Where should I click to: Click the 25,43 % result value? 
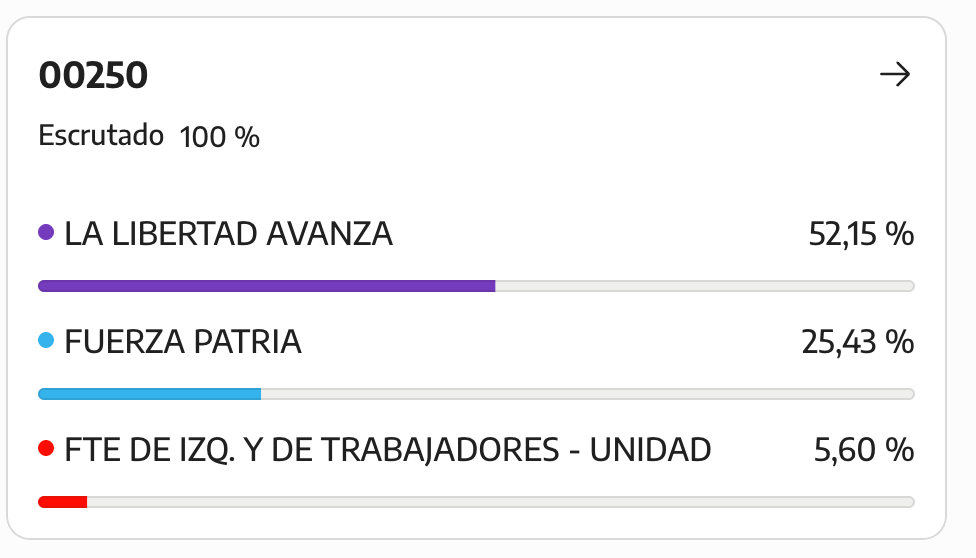[x=858, y=343]
